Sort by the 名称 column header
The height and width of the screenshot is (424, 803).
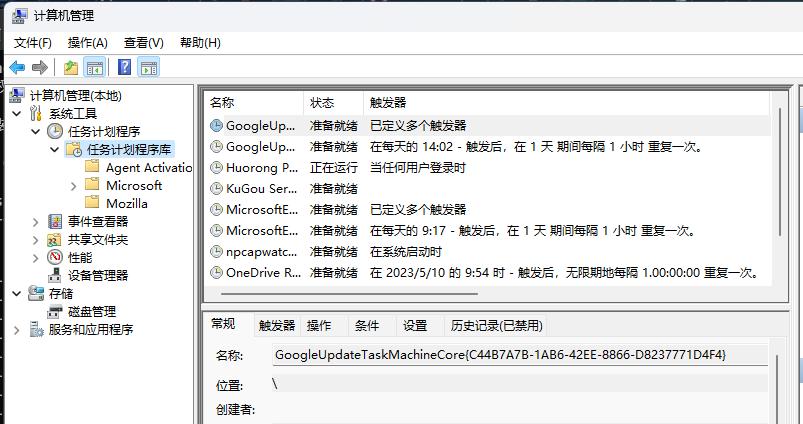click(253, 102)
